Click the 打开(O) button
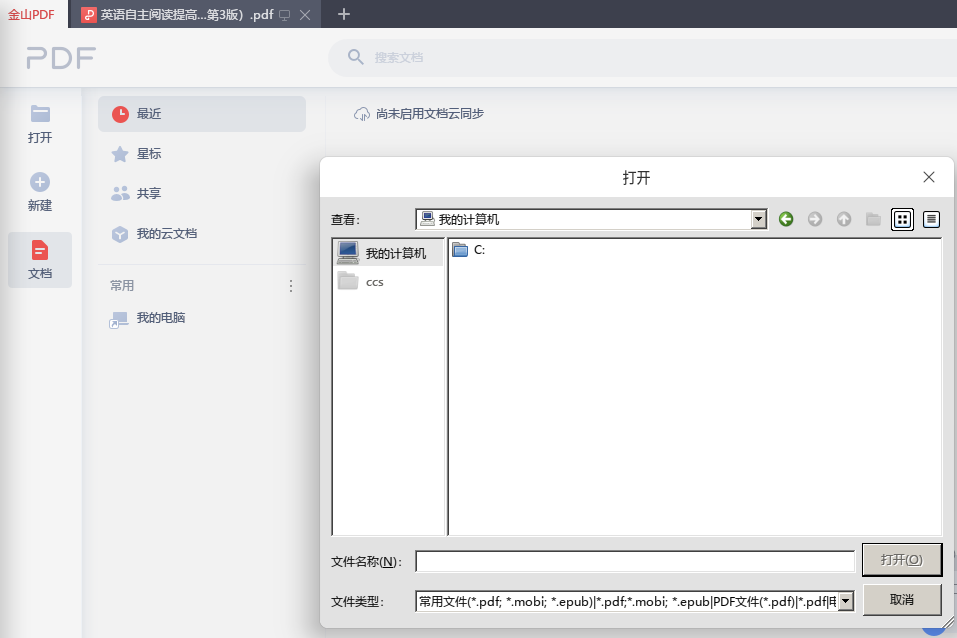 [902, 560]
